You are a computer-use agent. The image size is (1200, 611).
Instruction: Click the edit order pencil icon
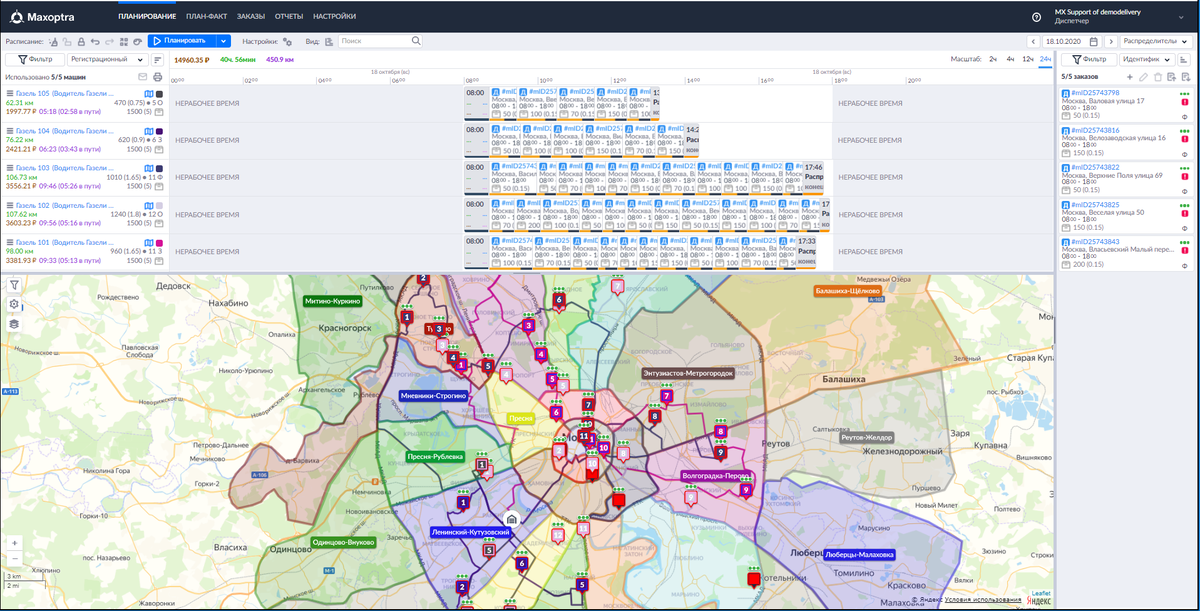[1143, 77]
